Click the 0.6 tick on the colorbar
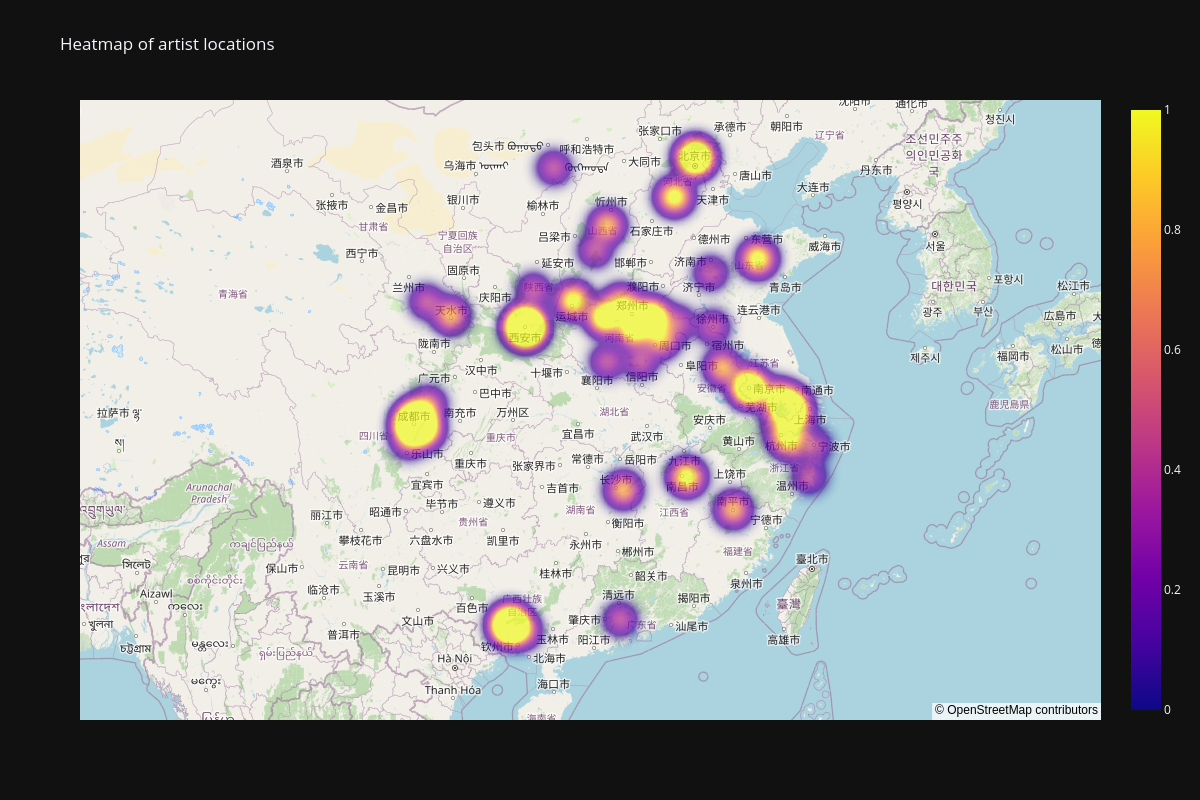Screen dimensions: 1200x800 (1145, 350)
